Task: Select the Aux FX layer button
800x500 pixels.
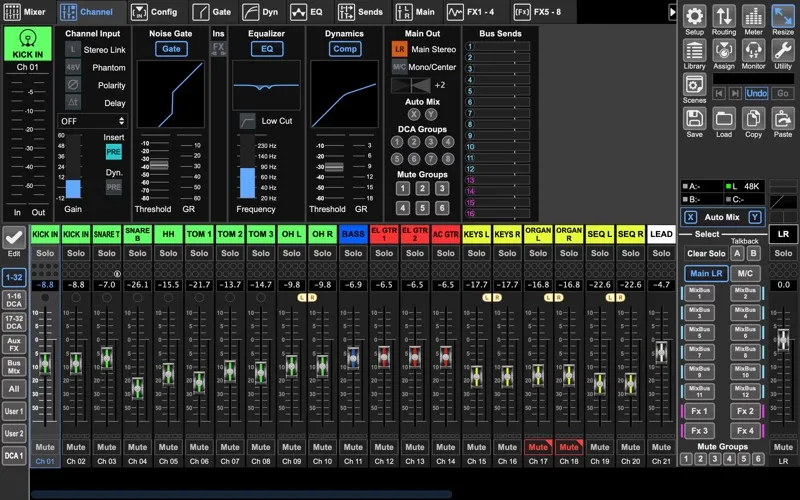Action: tap(14, 344)
